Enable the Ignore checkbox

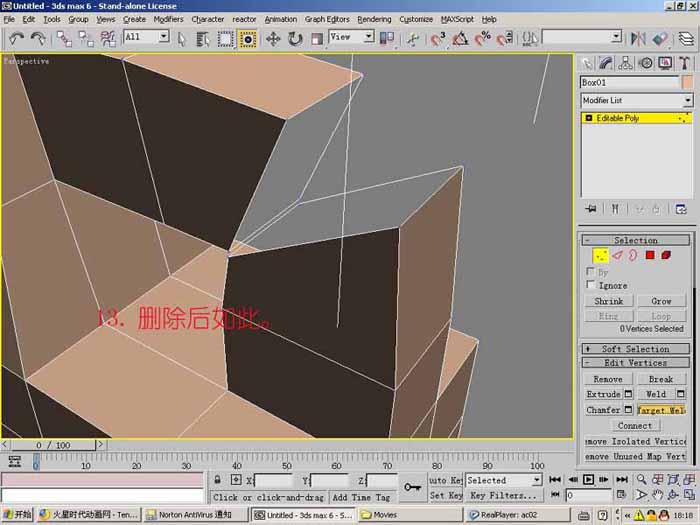(591, 285)
